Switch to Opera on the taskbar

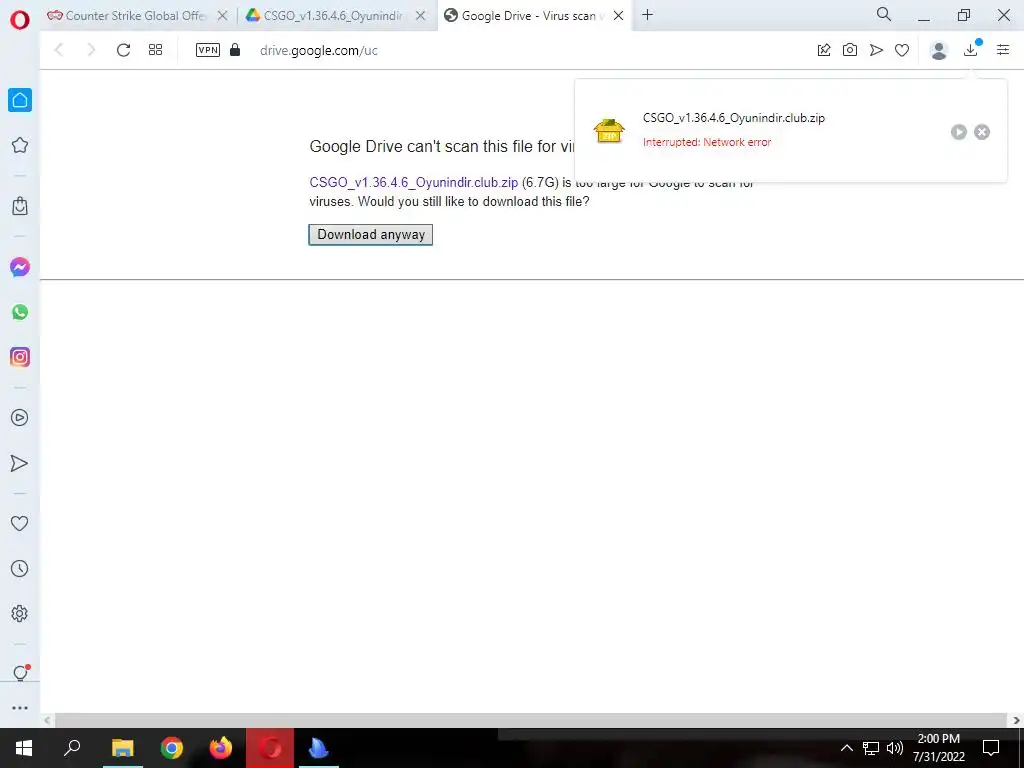[270, 748]
